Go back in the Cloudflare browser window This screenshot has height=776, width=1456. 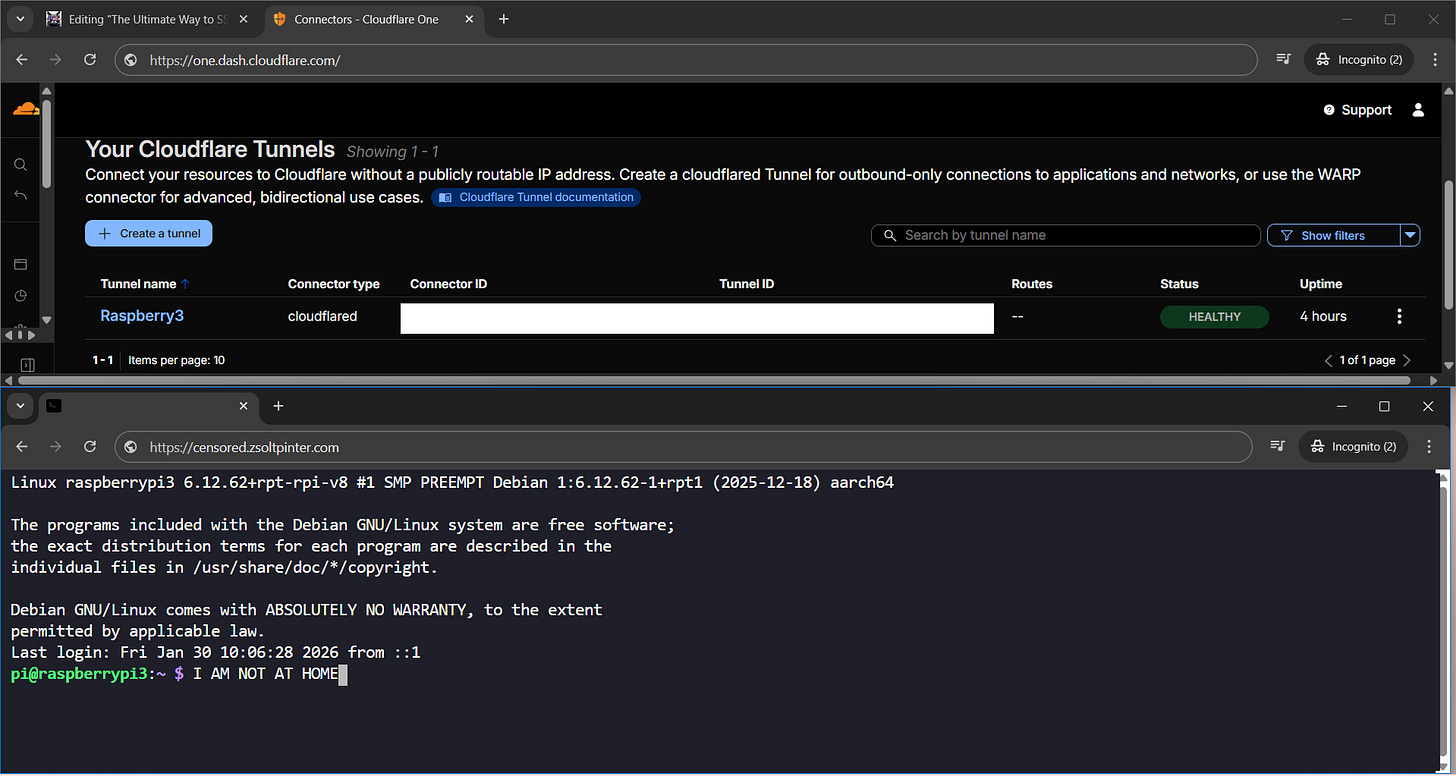23,60
